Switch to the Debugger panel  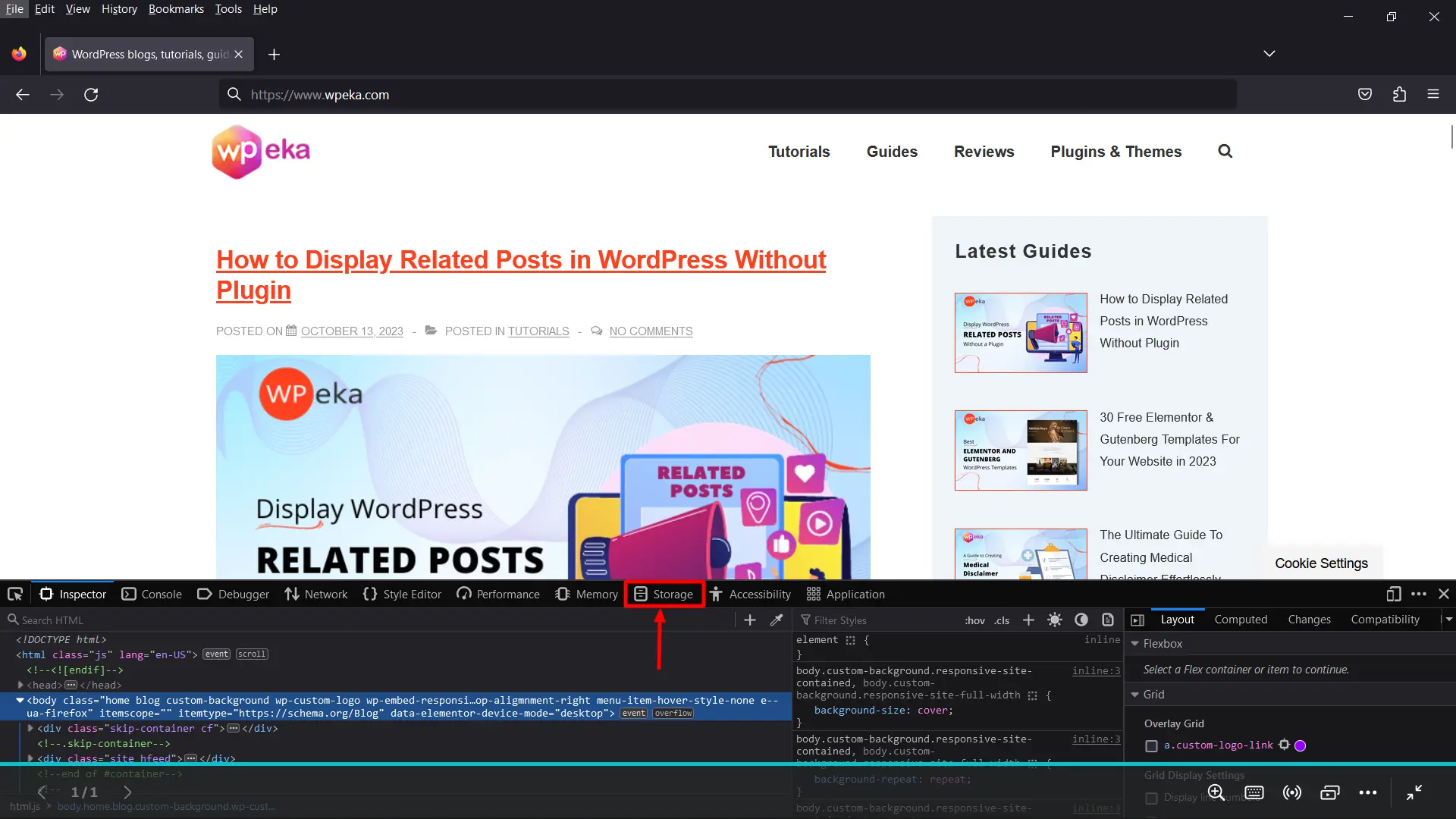click(233, 594)
